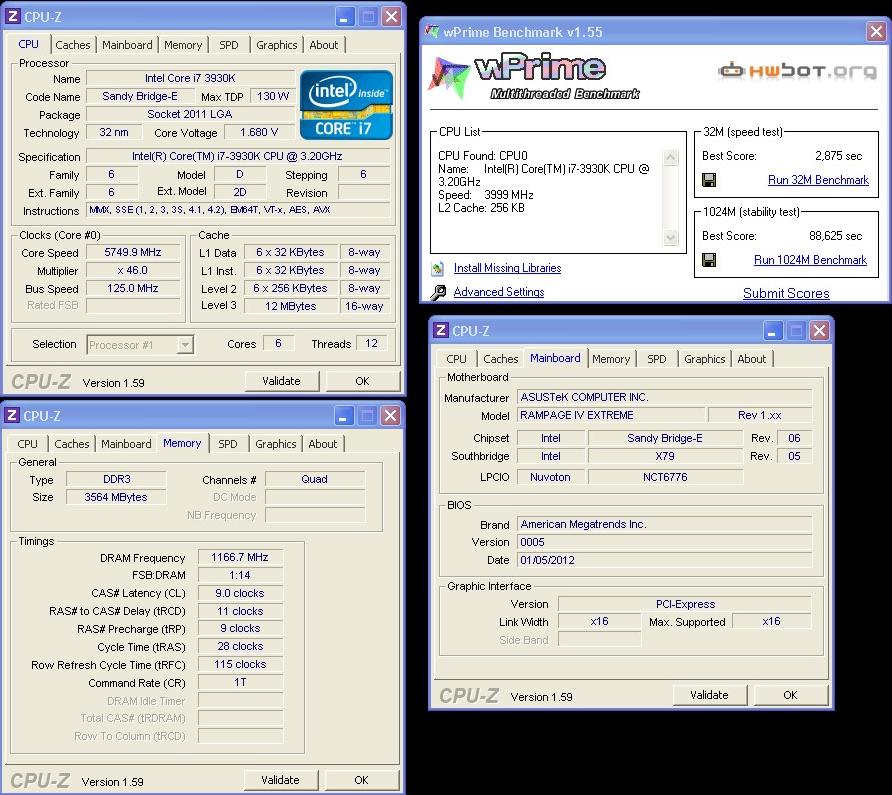Image resolution: width=892 pixels, height=795 pixels.
Task: Run the 1024M Benchmark
Action: (x=810, y=260)
